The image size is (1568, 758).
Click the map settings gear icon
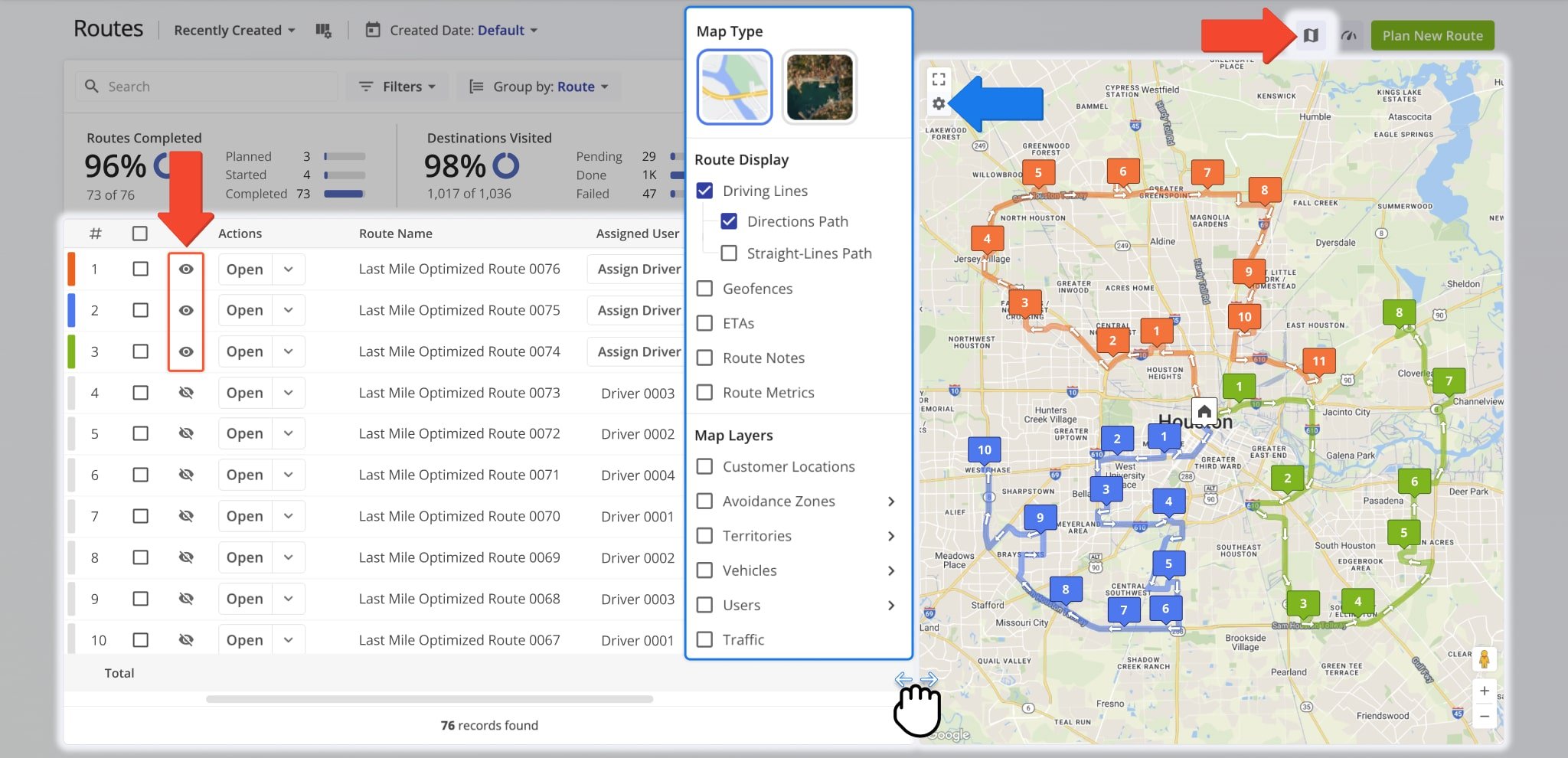(939, 103)
